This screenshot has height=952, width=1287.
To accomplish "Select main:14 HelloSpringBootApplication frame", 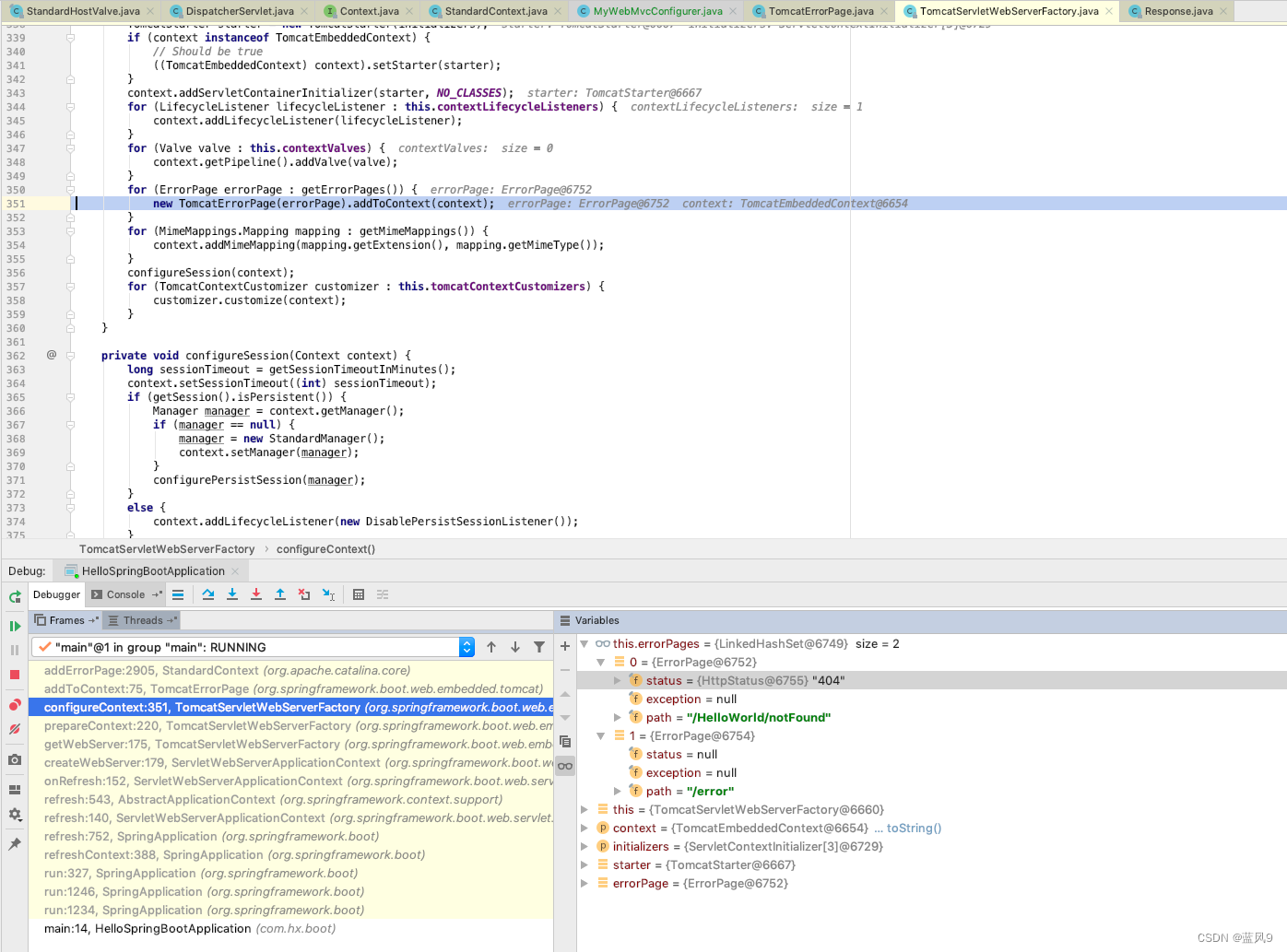I will click(x=291, y=929).
